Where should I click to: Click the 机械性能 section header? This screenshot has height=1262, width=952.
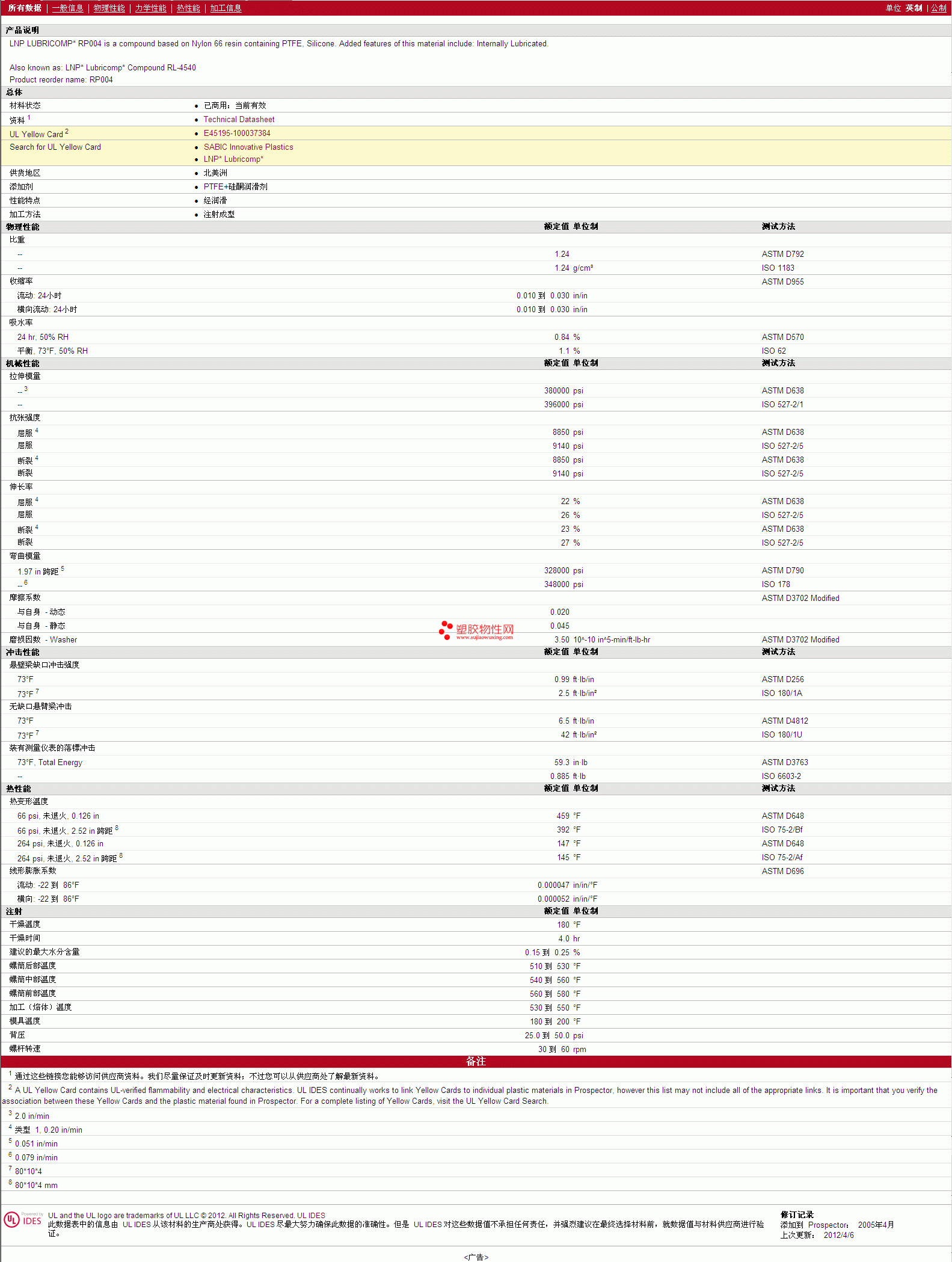(x=22, y=364)
